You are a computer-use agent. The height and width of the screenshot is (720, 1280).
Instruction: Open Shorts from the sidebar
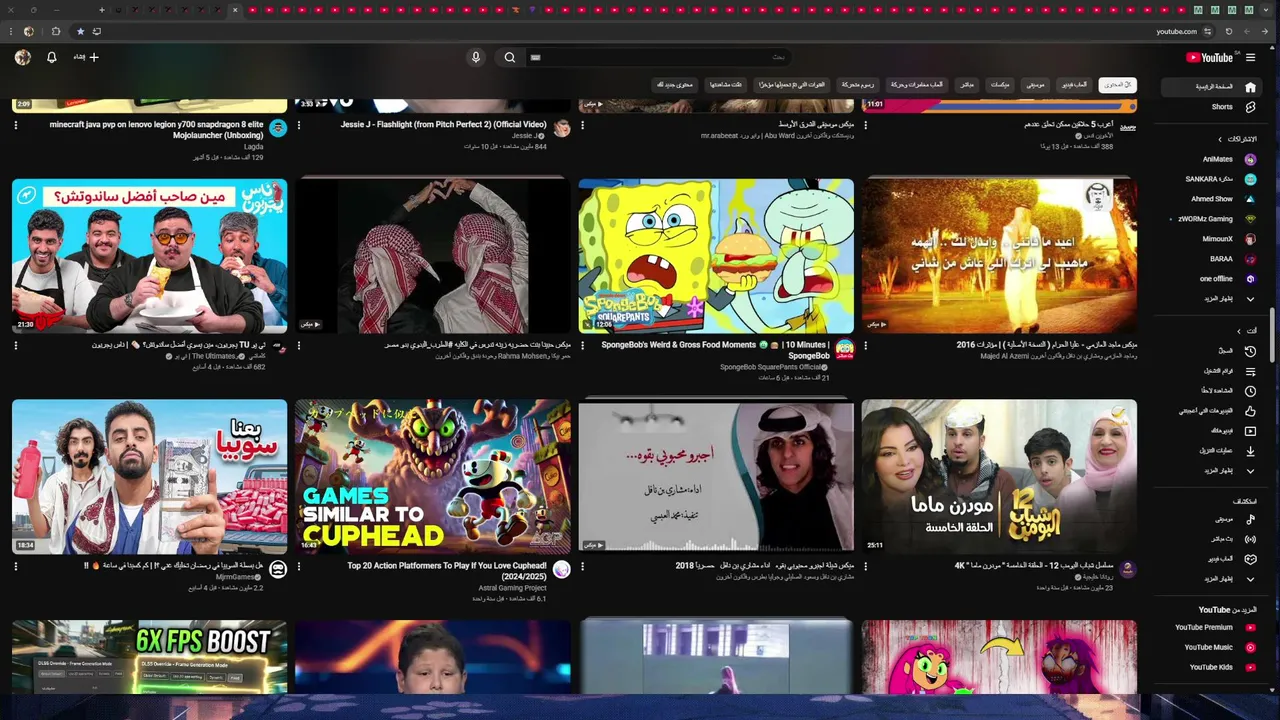(1213, 107)
